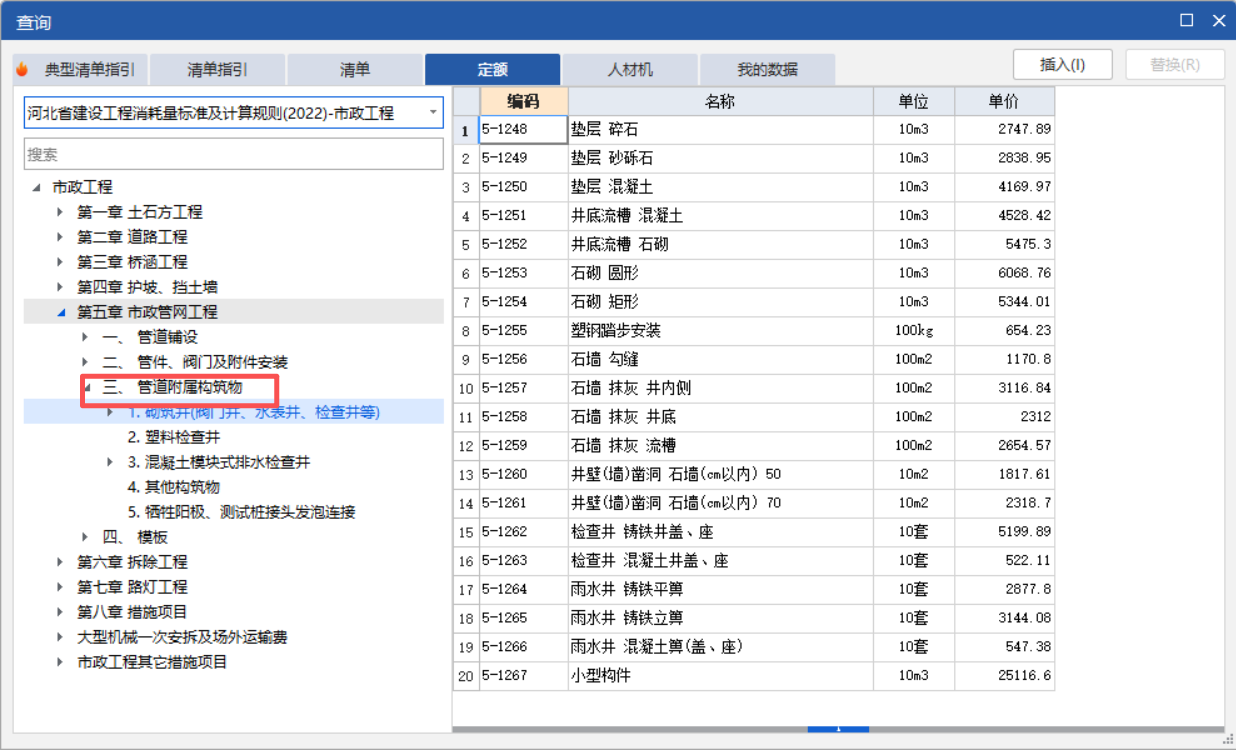Image resolution: width=1236 pixels, height=750 pixels.
Task: Select 2. 塑料检查井 tree item
Action: pyautogui.click(x=174, y=437)
